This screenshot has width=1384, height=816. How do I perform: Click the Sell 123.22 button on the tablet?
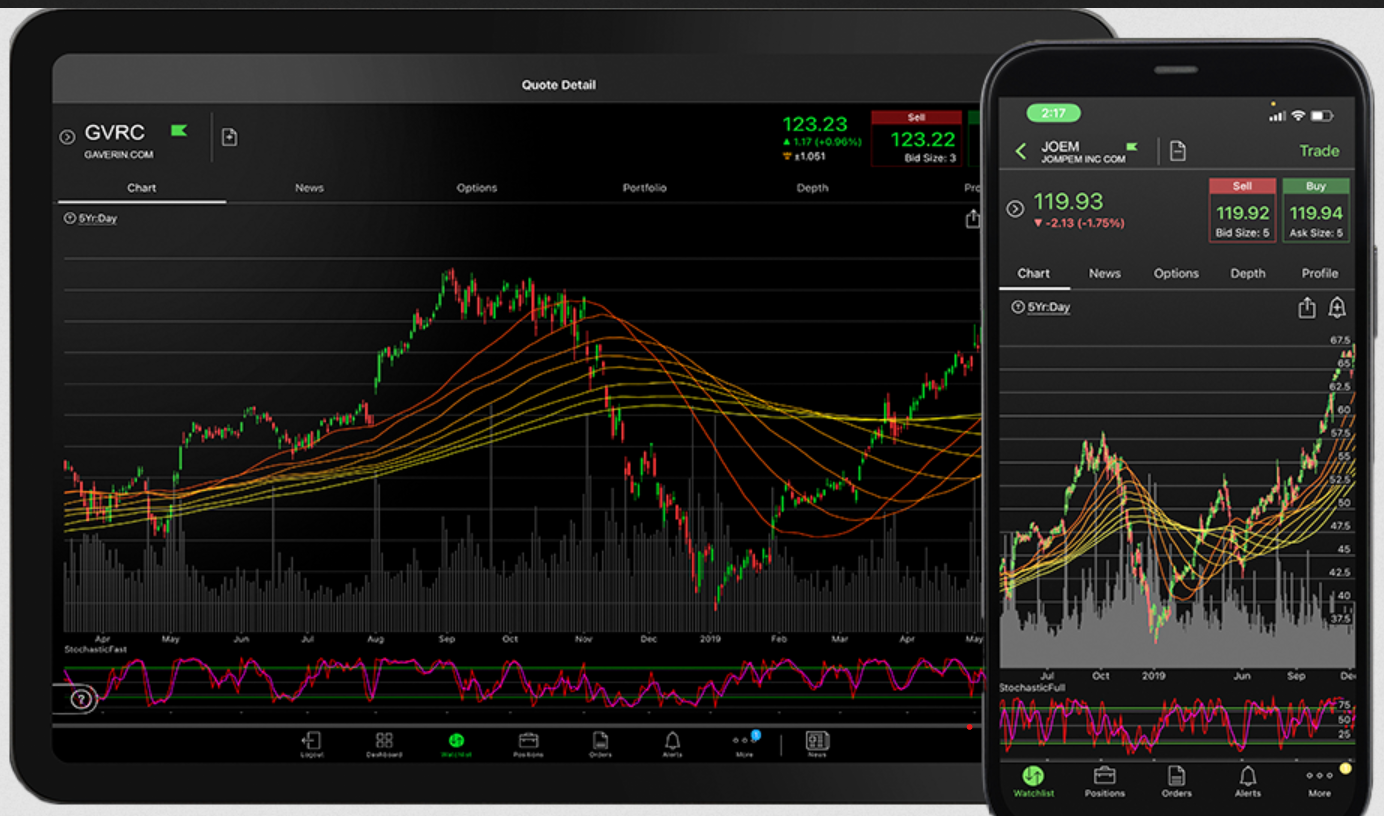[x=916, y=138]
